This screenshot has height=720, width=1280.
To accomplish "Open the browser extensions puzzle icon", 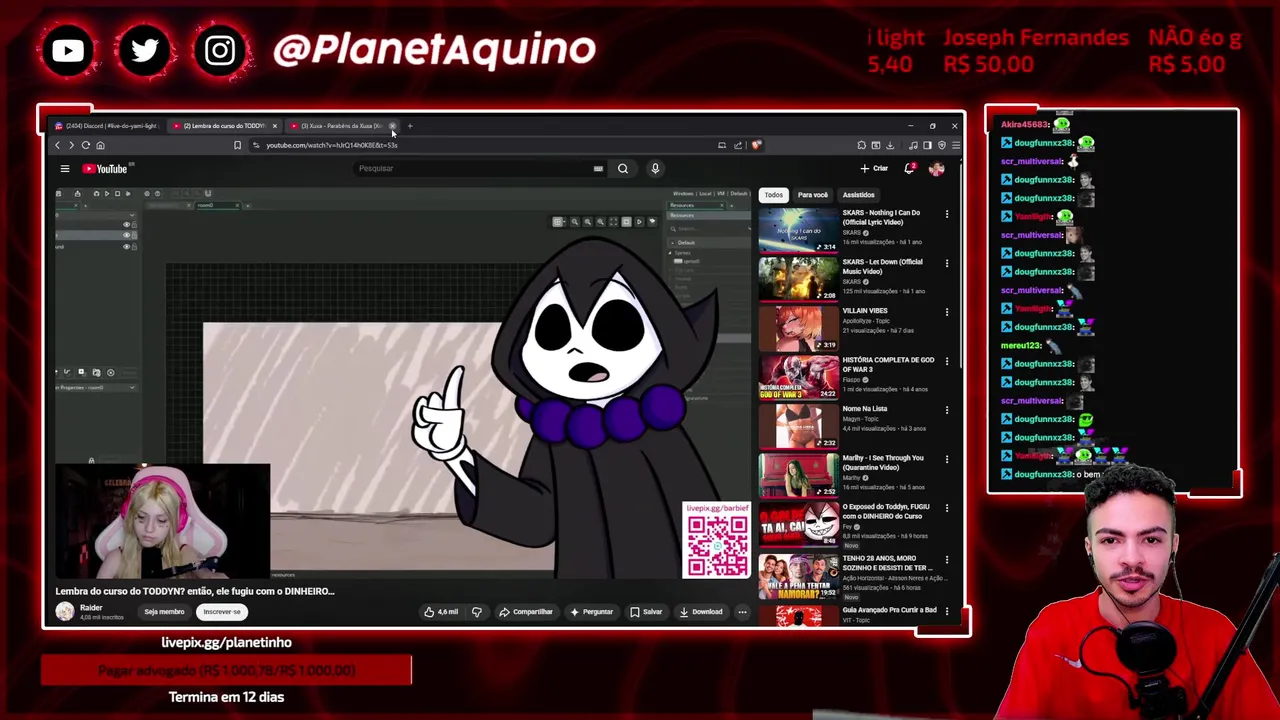I will click(862, 146).
